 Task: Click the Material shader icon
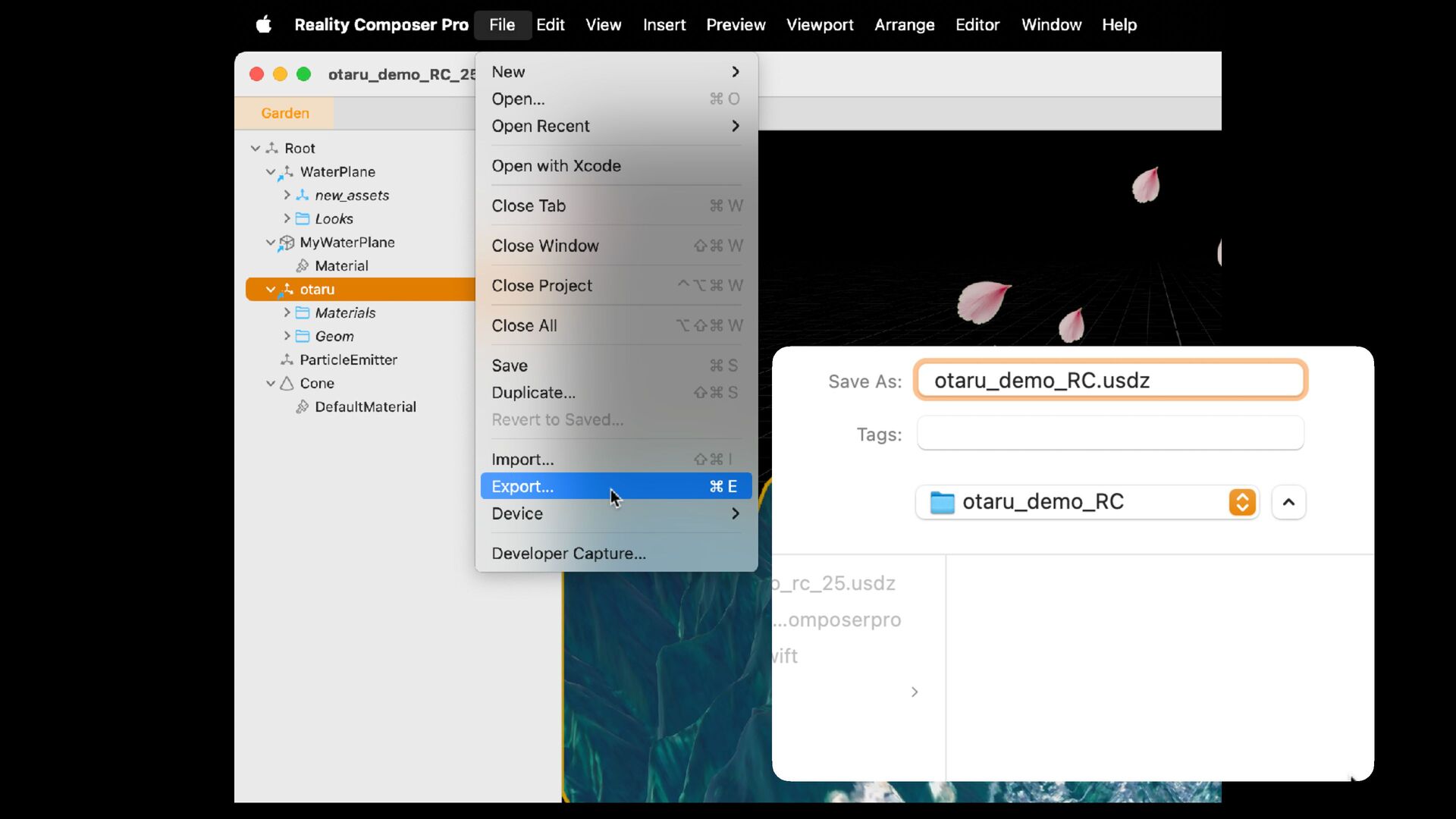coord(302,265)
